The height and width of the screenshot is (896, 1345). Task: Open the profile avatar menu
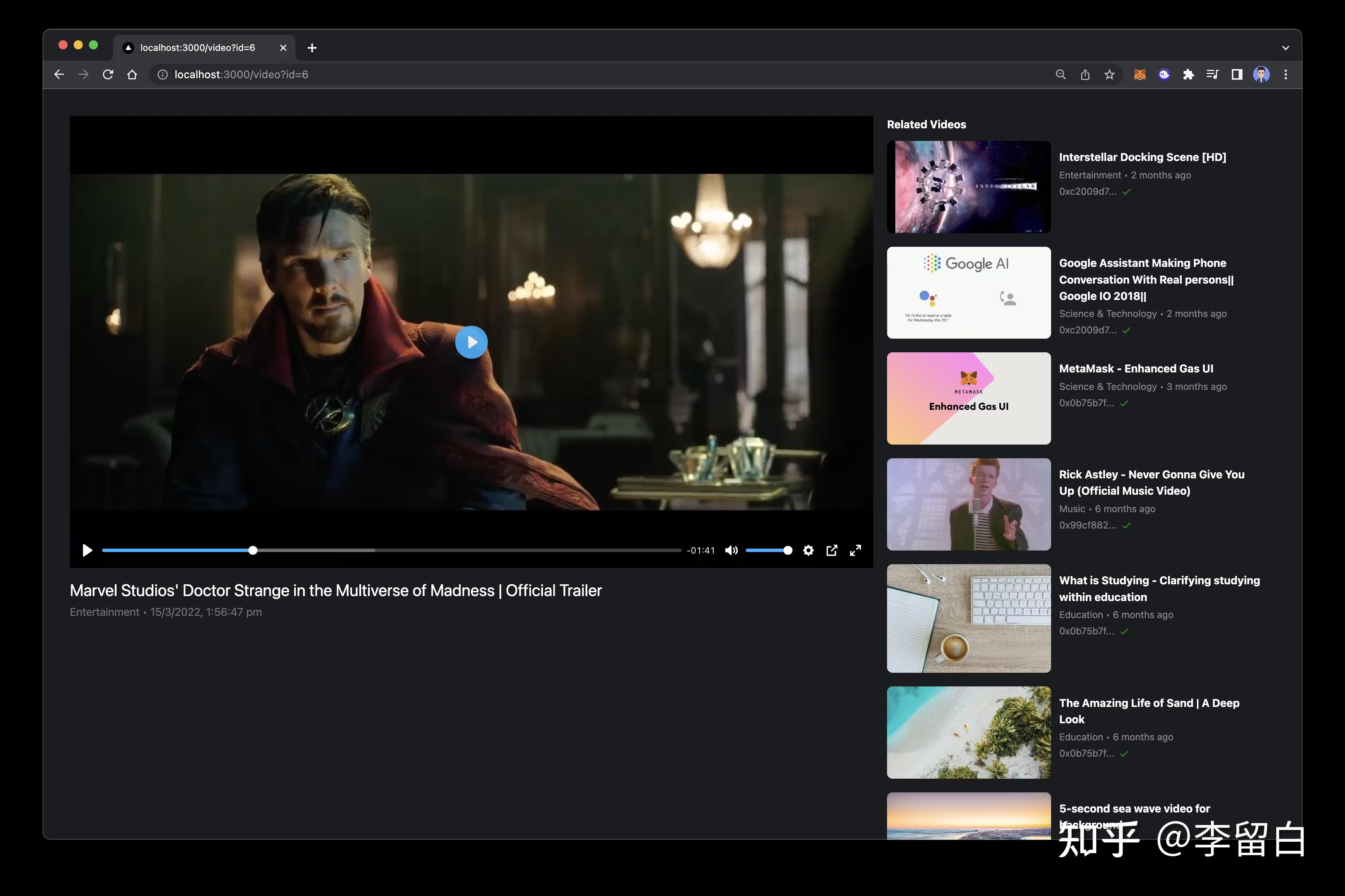pyautogui.click(x=1261, y=74)
